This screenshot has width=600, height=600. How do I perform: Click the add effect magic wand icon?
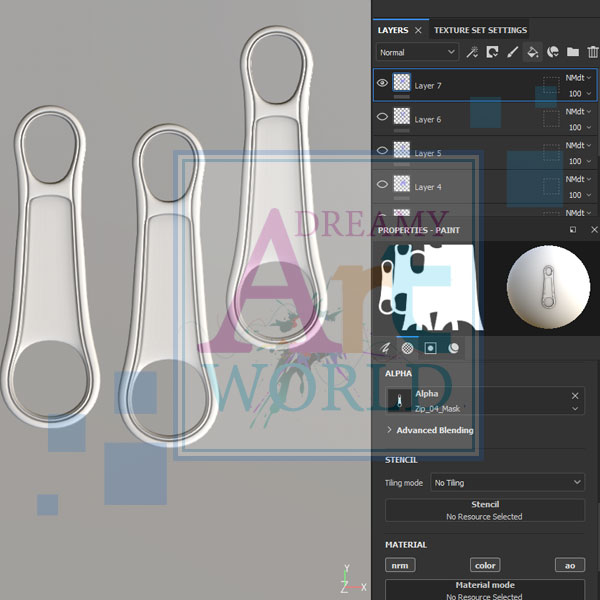472,52
